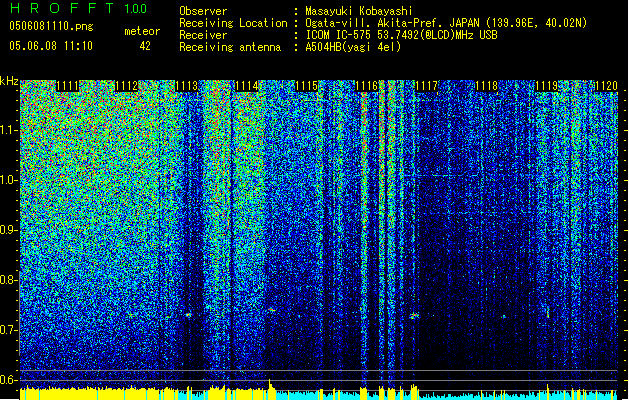Click the 0.9 frequency axis label
Image resolution: width=629 pixels, height=400 pixels.
click(x=8, y=230)
